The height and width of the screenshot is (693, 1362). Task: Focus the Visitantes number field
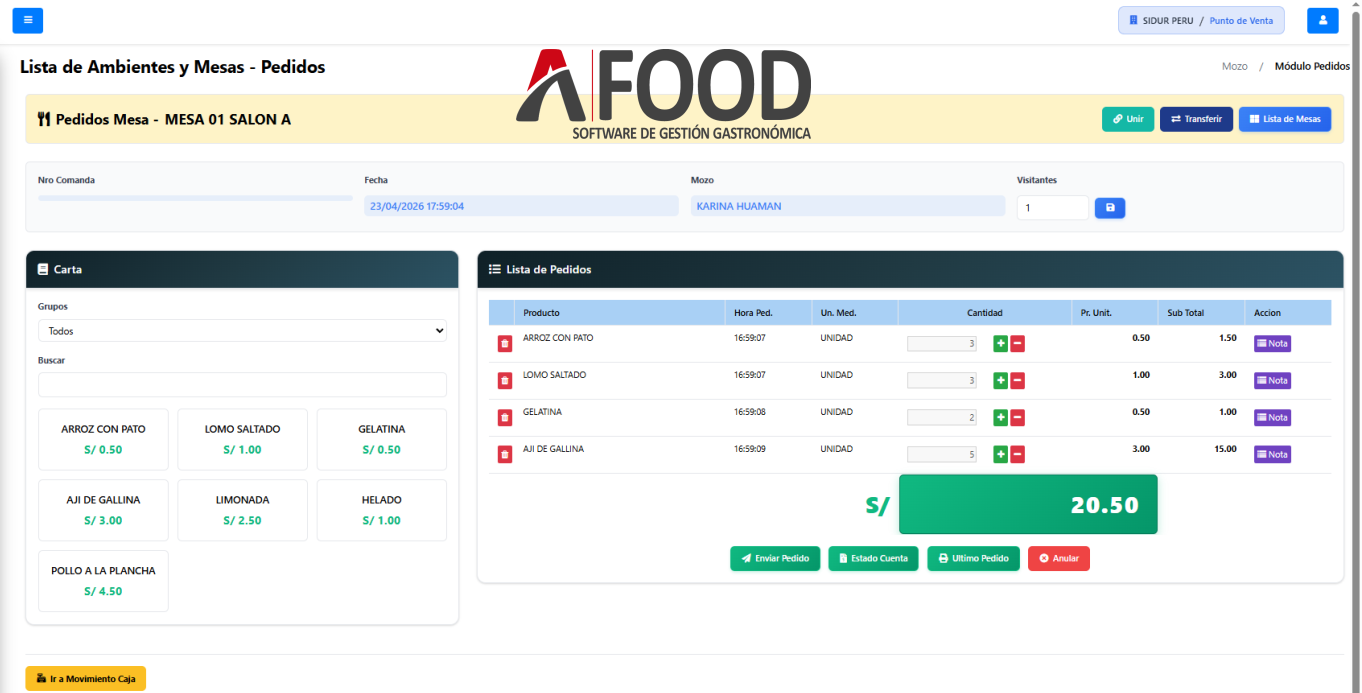tap(1053, 208)
